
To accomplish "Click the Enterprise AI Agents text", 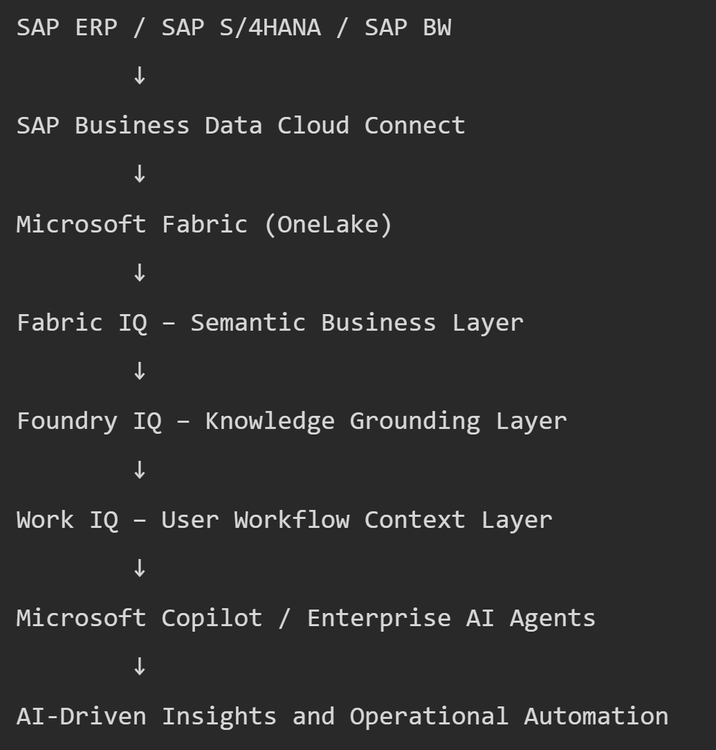I will pyautogui.click(x=451, y=617).
